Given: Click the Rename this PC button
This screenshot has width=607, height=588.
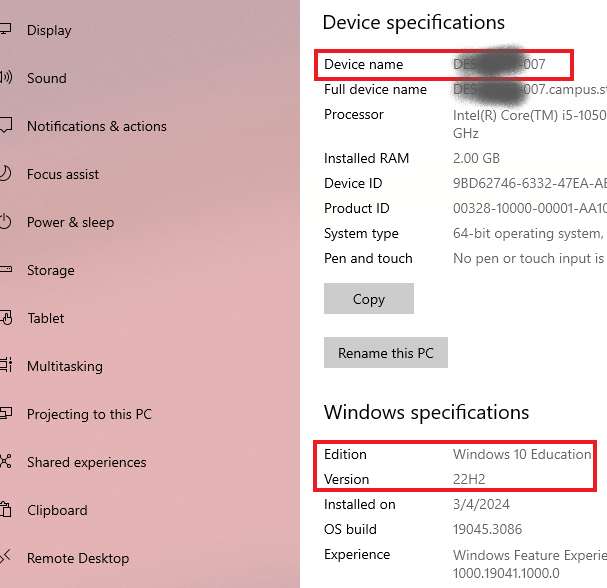Looking at the screenshot, I should click(x=386, y=353).
